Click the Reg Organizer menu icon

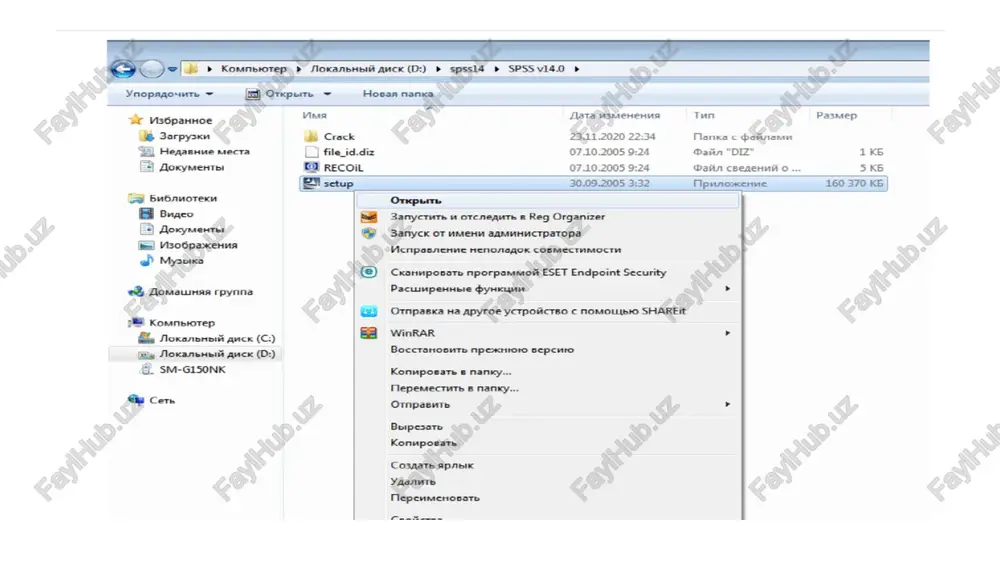tap(369, 217)
